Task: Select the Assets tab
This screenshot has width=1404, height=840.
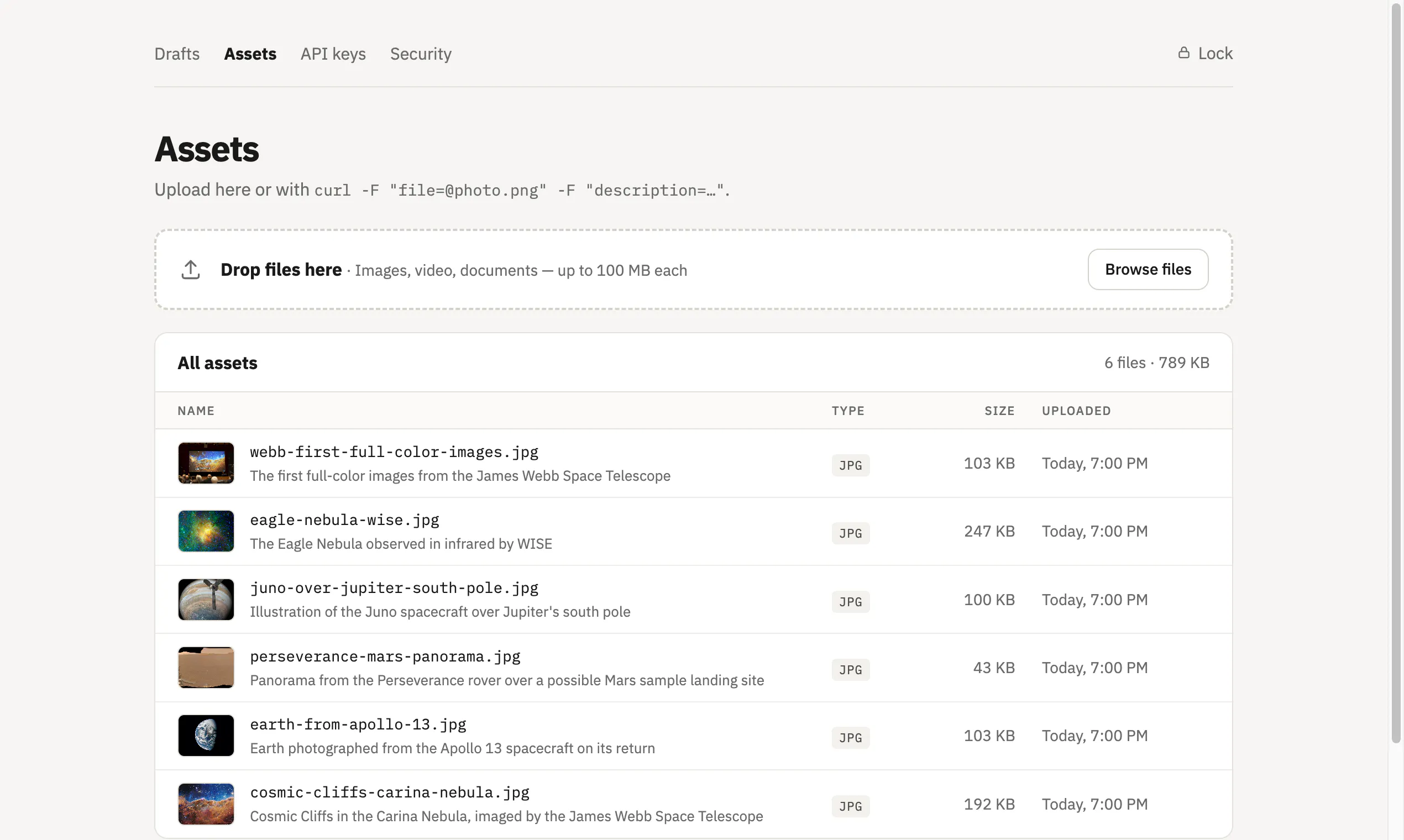Action: click(250, 54)
